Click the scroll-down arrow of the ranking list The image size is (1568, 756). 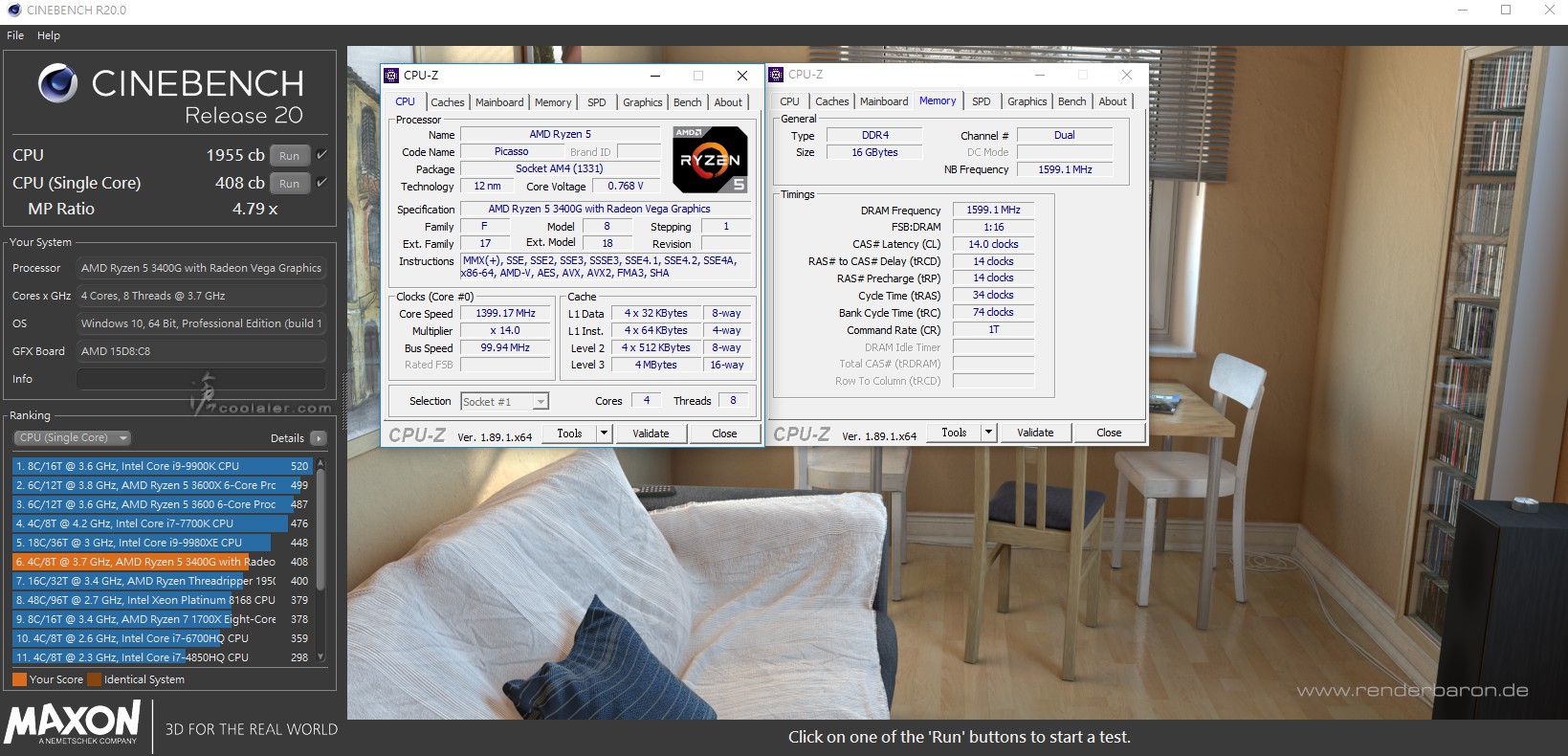pyautogui.click(x=320, y=657)
